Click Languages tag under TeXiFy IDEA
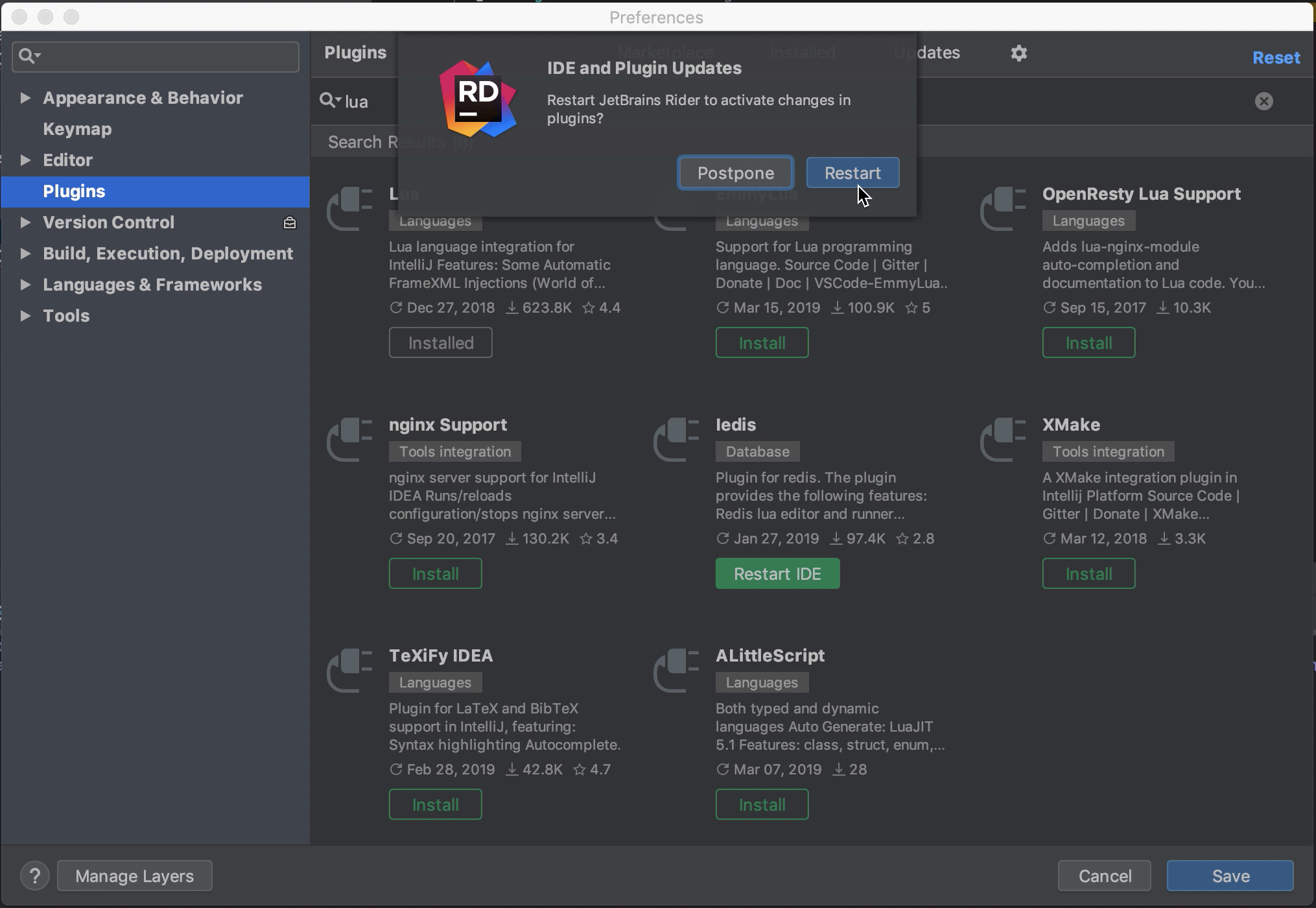 (x=435, y=682)
